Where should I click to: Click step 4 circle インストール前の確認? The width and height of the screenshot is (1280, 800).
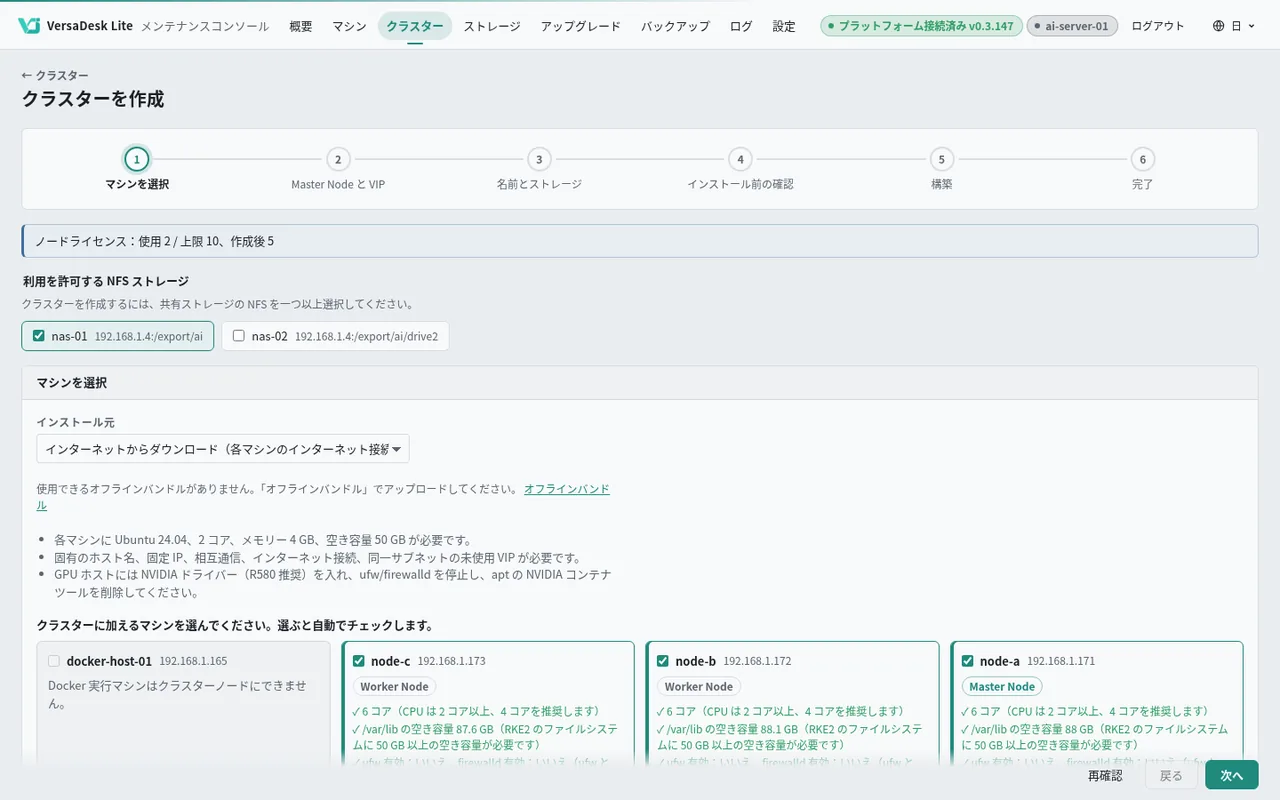[740, 159]
